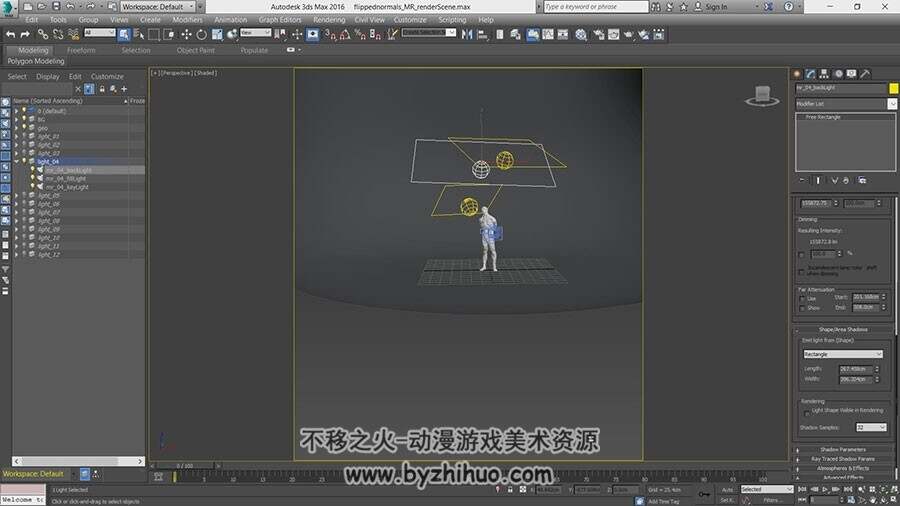Click the Align tool icon
Image resolution: width=900 pixels, height=506 pixels.
[482, 35]
